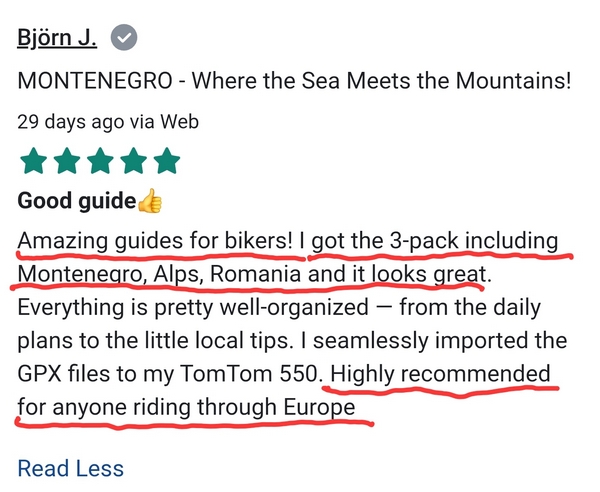Select the first green rating star
The height and width of the screenshot is (492, 600).
tap(34, 161)
